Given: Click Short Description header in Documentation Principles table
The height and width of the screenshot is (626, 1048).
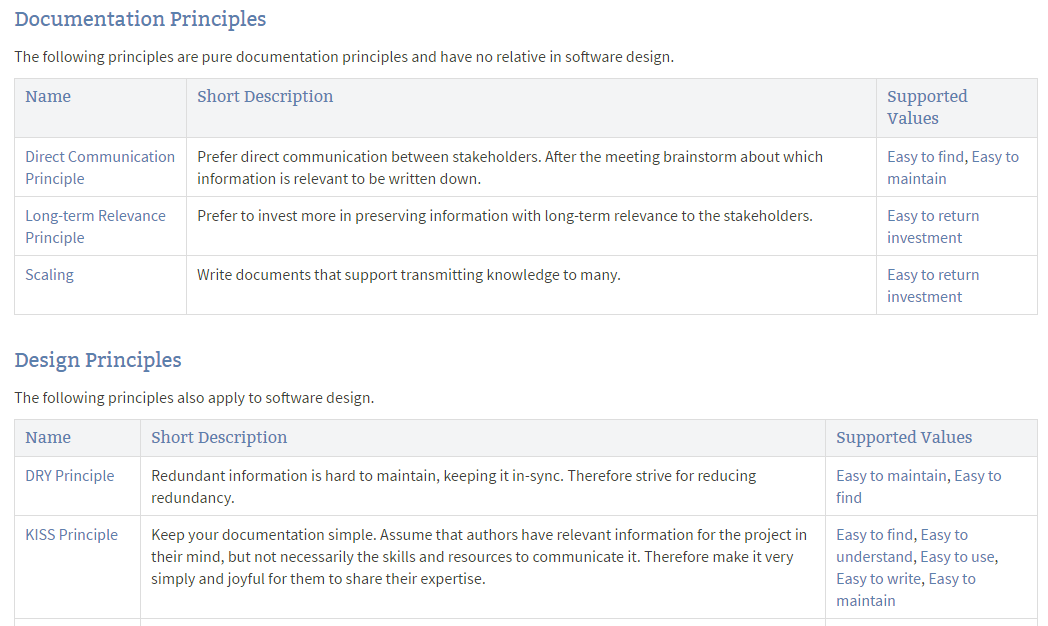Looking at the screenshot, I should click(x=265, y=97).
